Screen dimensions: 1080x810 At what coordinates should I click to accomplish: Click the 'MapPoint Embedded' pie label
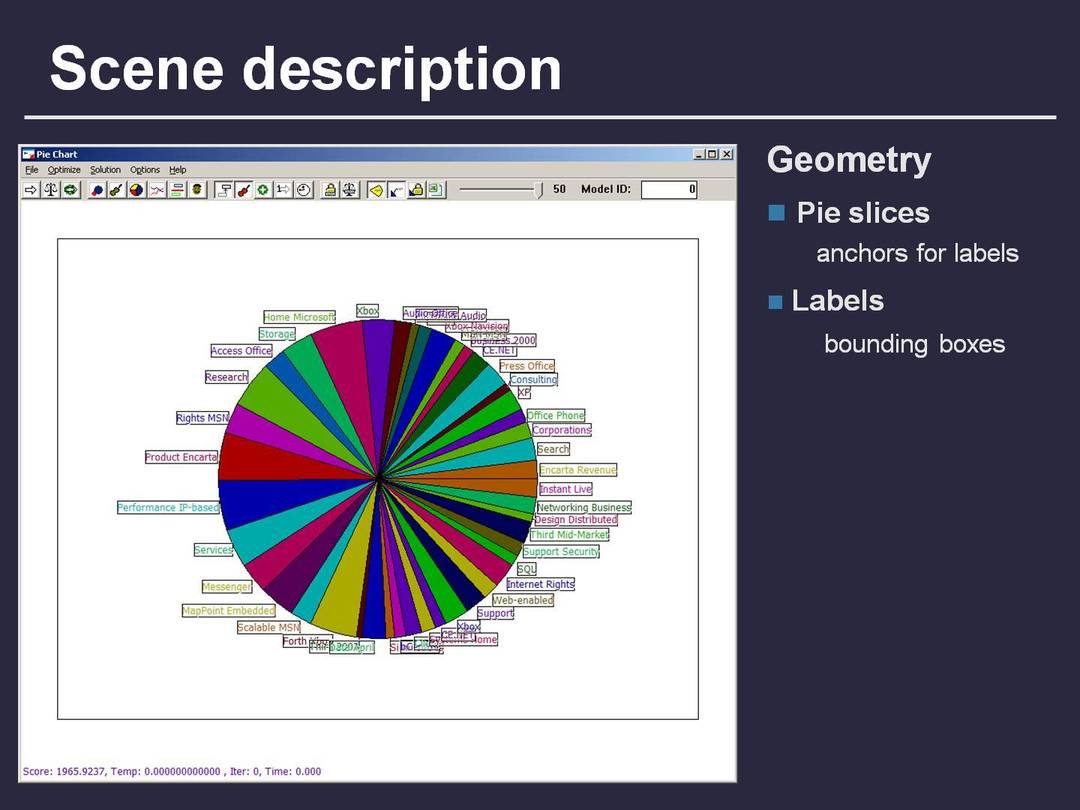228,611
